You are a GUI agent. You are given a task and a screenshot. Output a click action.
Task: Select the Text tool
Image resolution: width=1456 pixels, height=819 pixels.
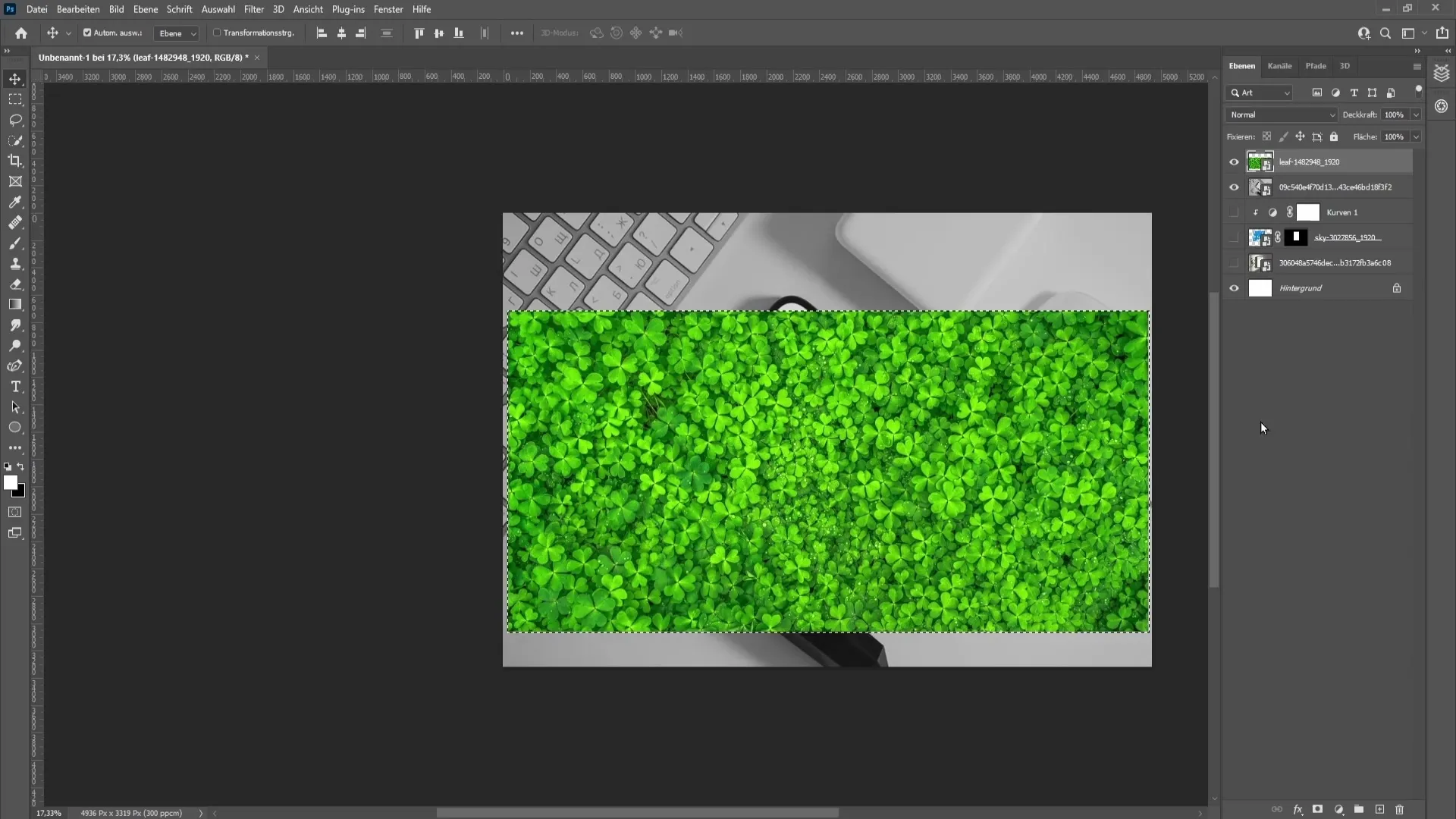(15, 388)
